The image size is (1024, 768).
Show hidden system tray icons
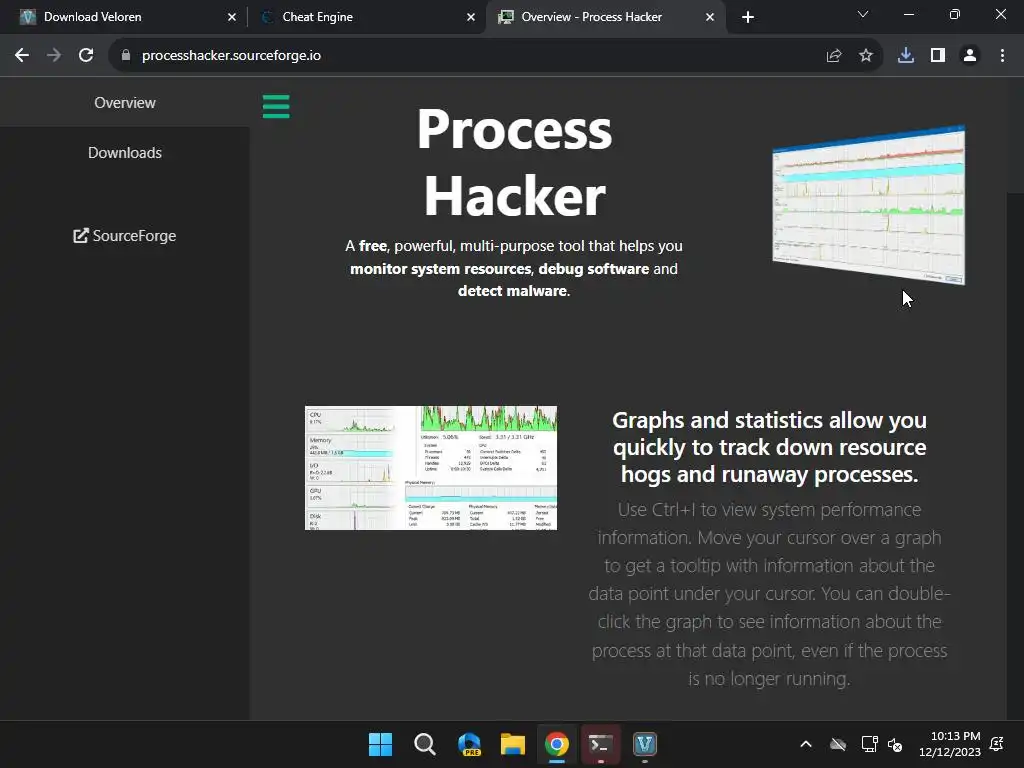(x=806, y=744)
